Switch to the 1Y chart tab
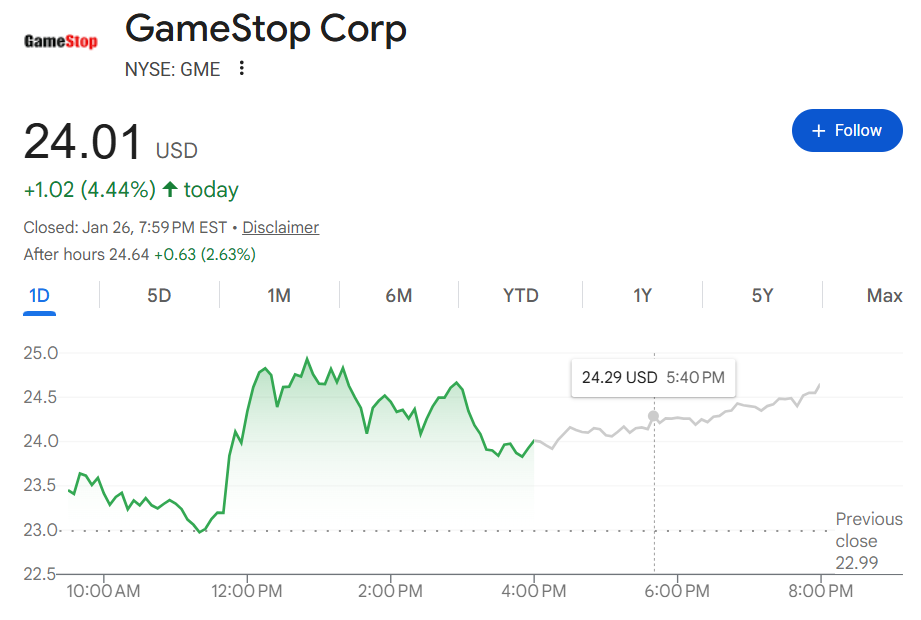This screenshot has width=921, height=620. coord(642,295)
